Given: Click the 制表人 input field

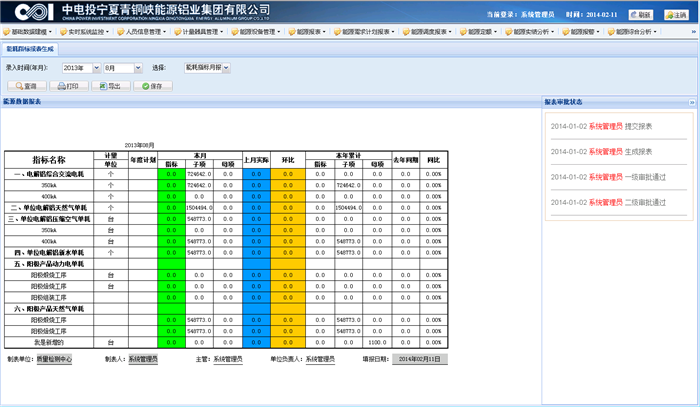Looking at the screenshot, I should tap(149, 358).
